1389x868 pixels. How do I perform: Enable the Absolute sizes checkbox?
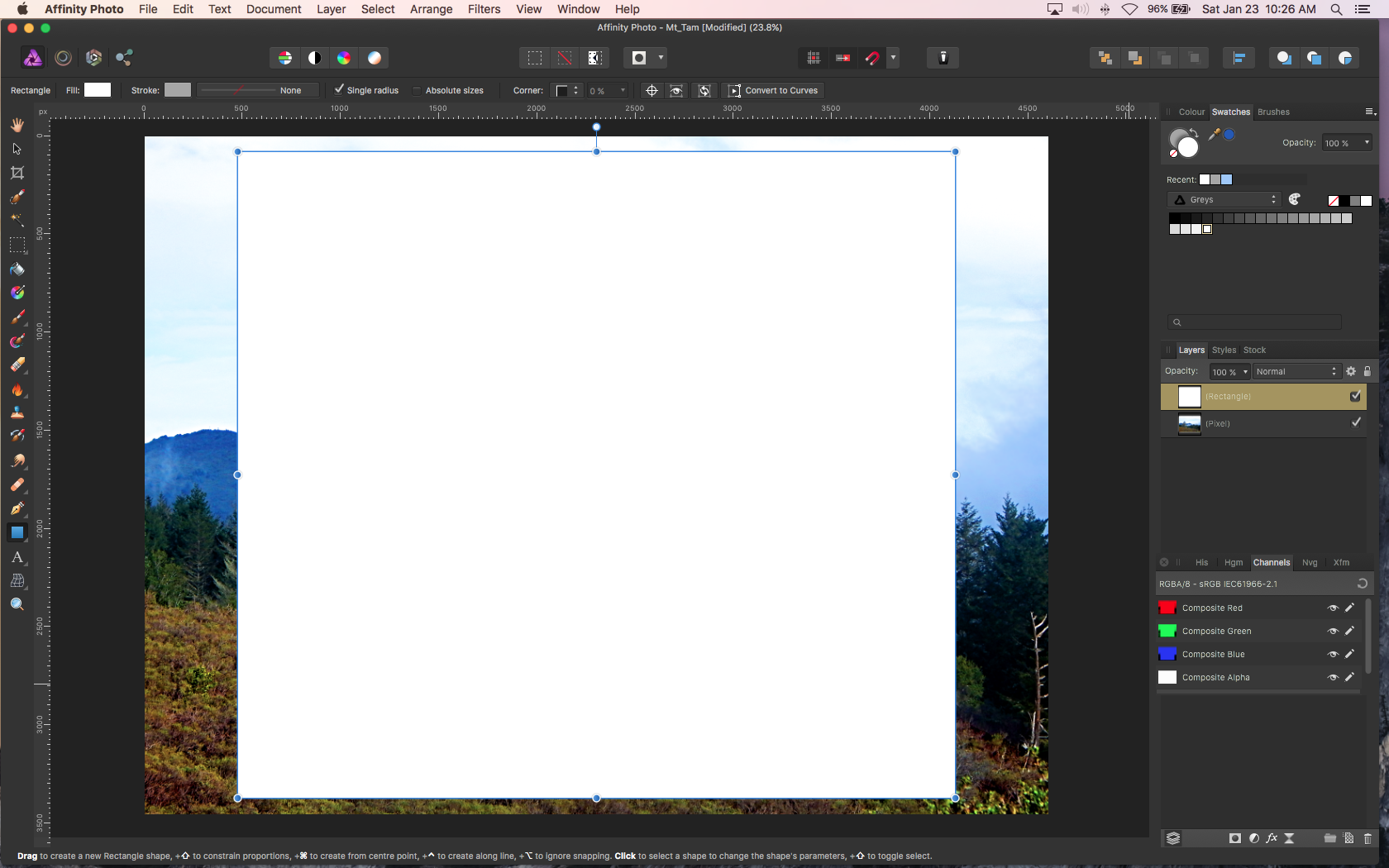tap(417, 90)
